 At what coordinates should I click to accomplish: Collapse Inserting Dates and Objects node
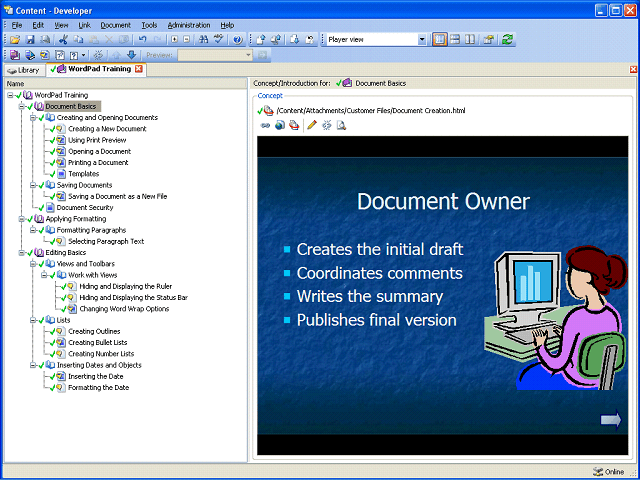click(x=33, y=366)
